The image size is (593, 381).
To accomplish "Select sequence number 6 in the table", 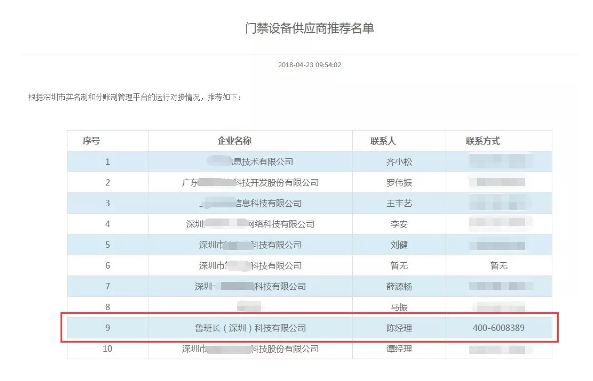I will pyautogui.click(x=107, y=266).
